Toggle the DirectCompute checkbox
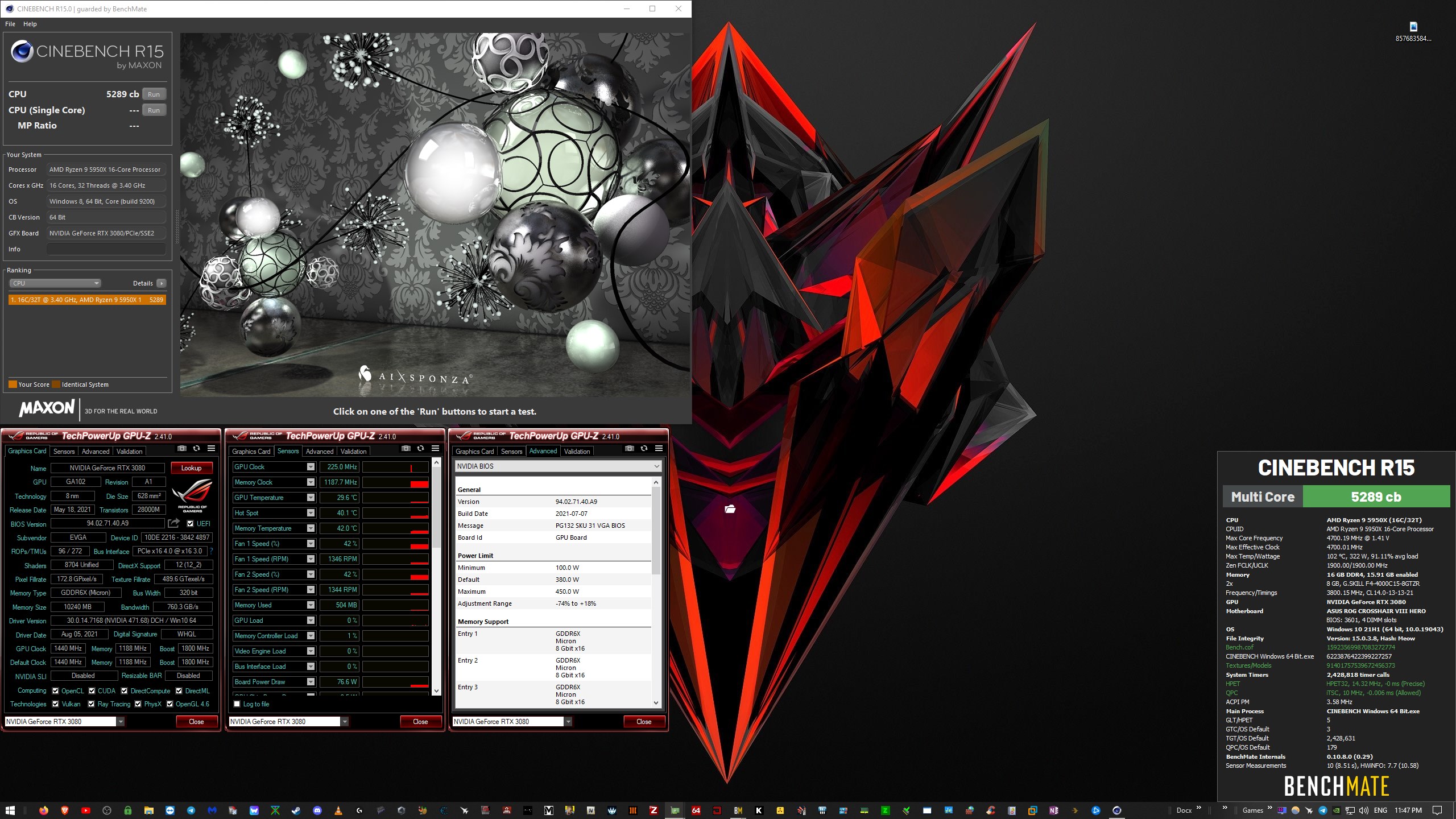The image size is (1456, 819). (x=125, y=691)
